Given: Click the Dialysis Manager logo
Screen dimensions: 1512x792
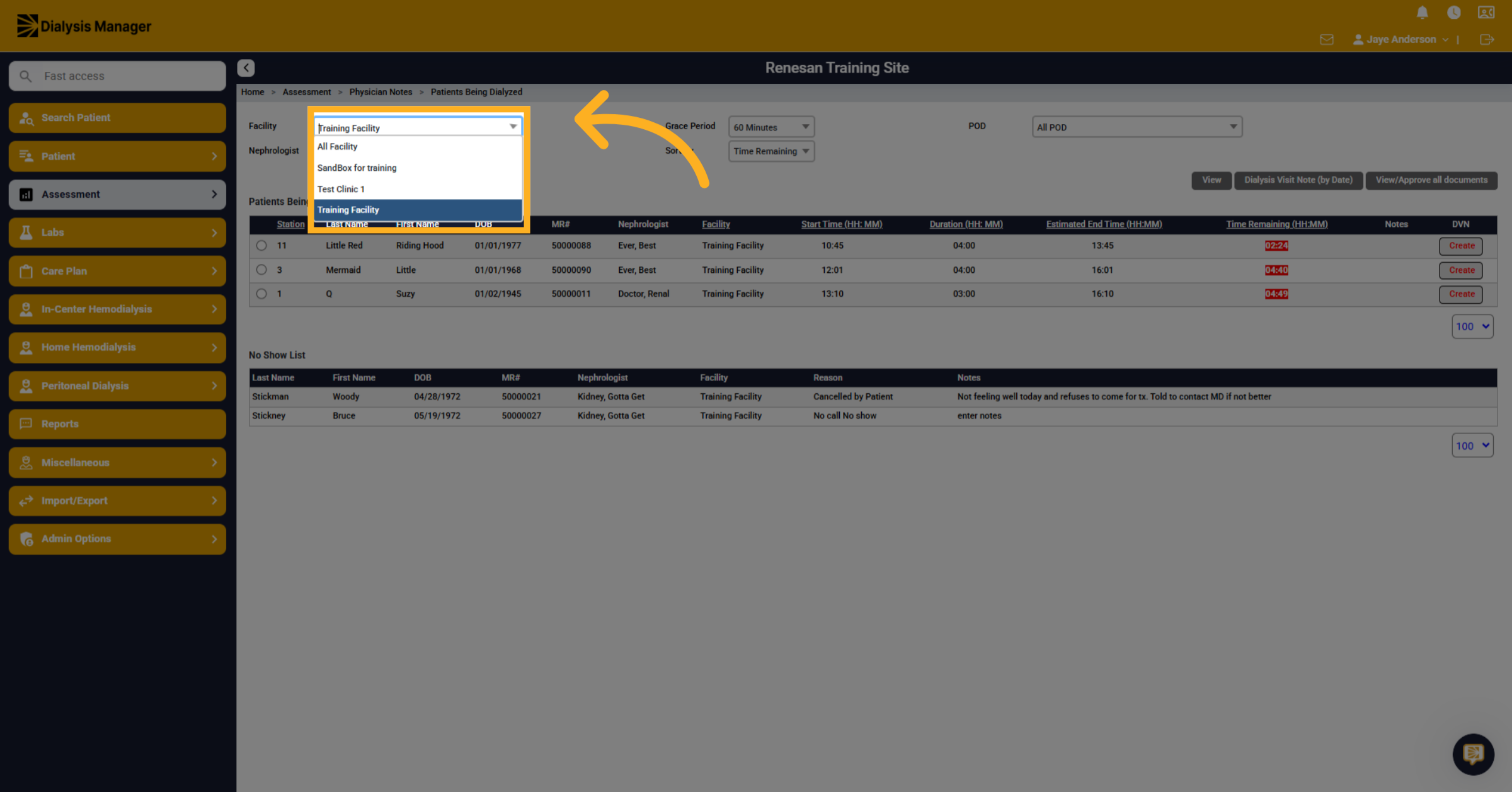Looking at the screenshot, I should coord(84,26).
